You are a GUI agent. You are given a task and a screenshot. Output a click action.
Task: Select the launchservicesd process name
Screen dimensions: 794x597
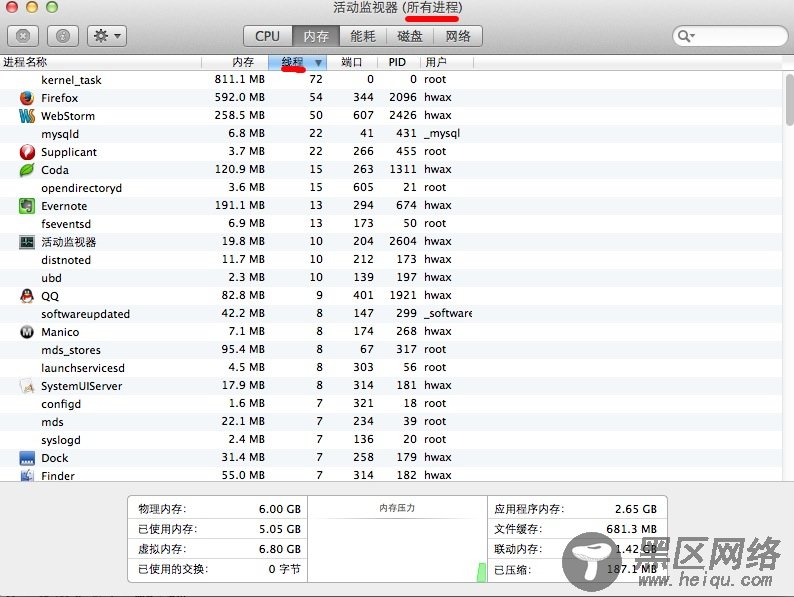(x=83, y=368)
